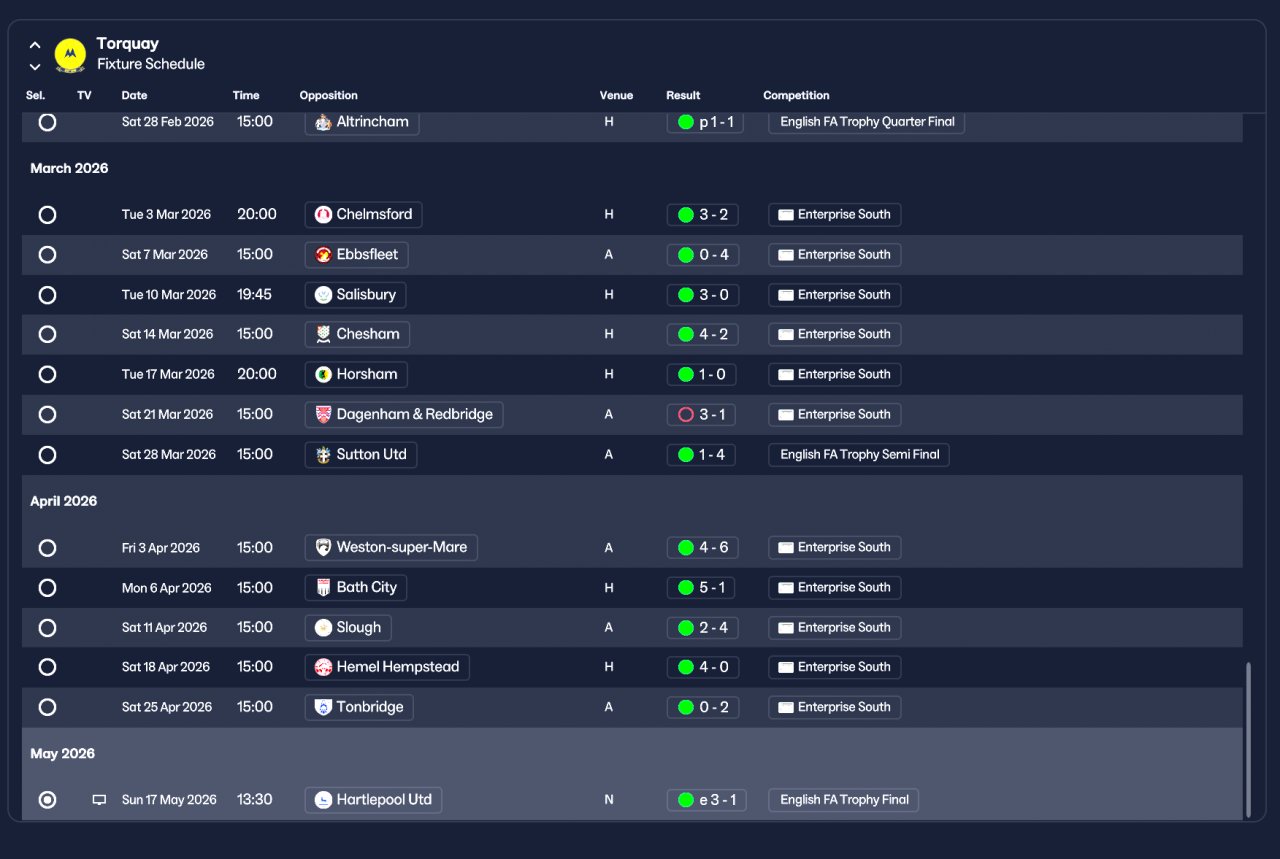1280x859 pixels.
Task: Click green win indicator on Chelmsford result
Action: (x=686, y=215)
